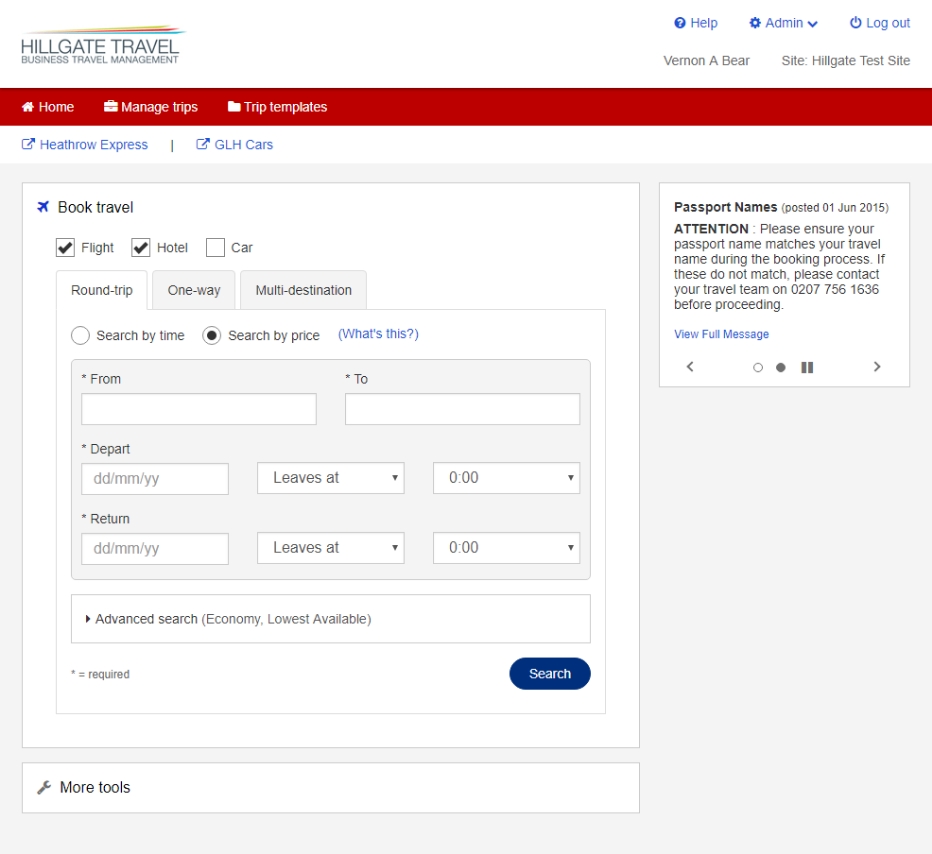Select the first carousel dot indicator
Image resolution: width=932 pixels, height=854 pixels.
(x=758, y=367)
